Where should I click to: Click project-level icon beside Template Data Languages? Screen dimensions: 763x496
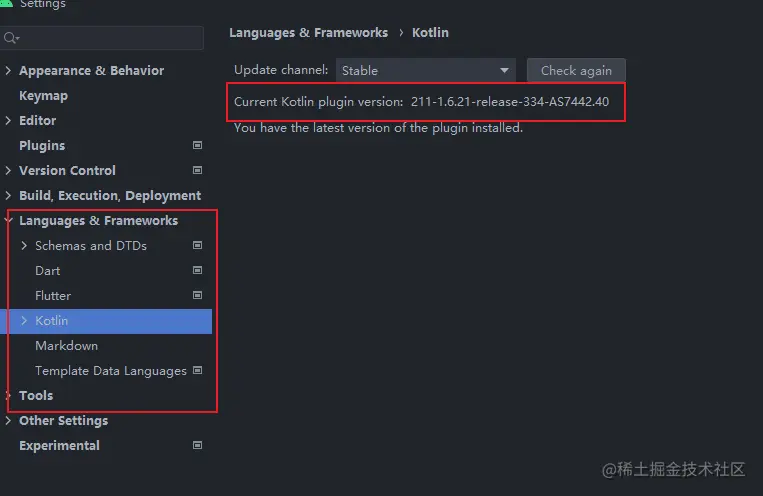197,370
